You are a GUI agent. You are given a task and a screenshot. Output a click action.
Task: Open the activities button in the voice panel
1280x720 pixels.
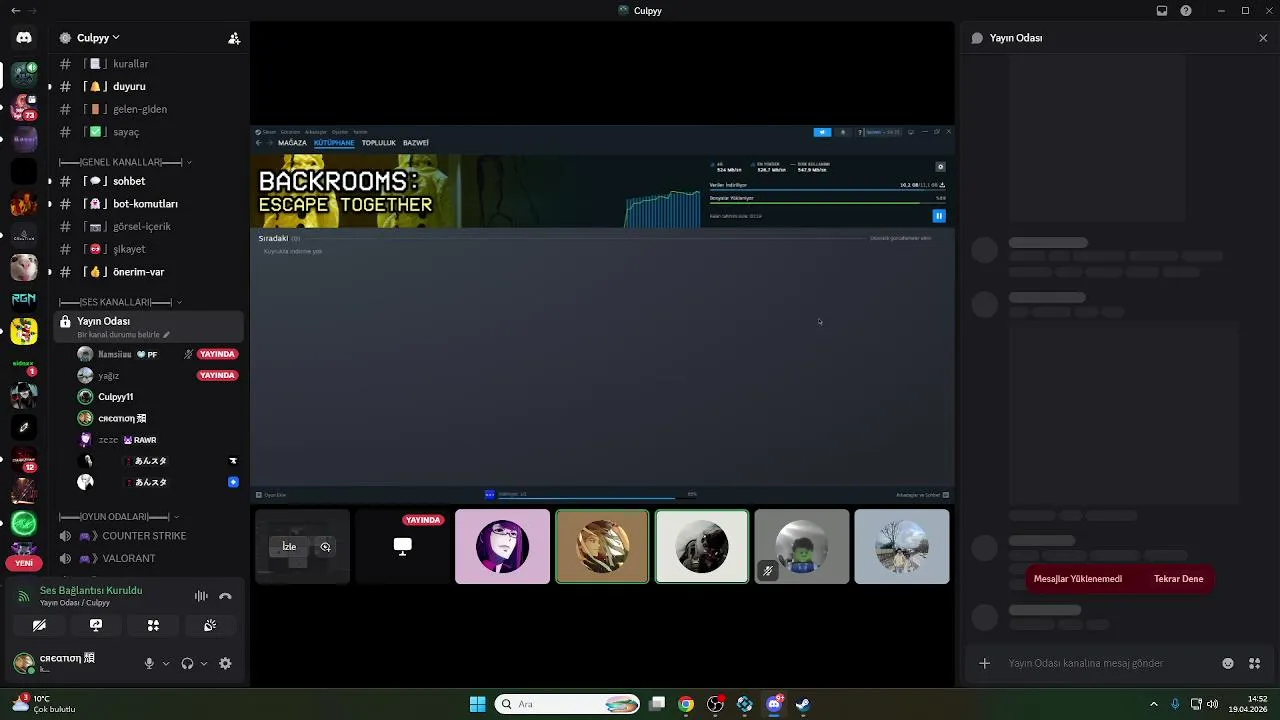click(153, 625)
